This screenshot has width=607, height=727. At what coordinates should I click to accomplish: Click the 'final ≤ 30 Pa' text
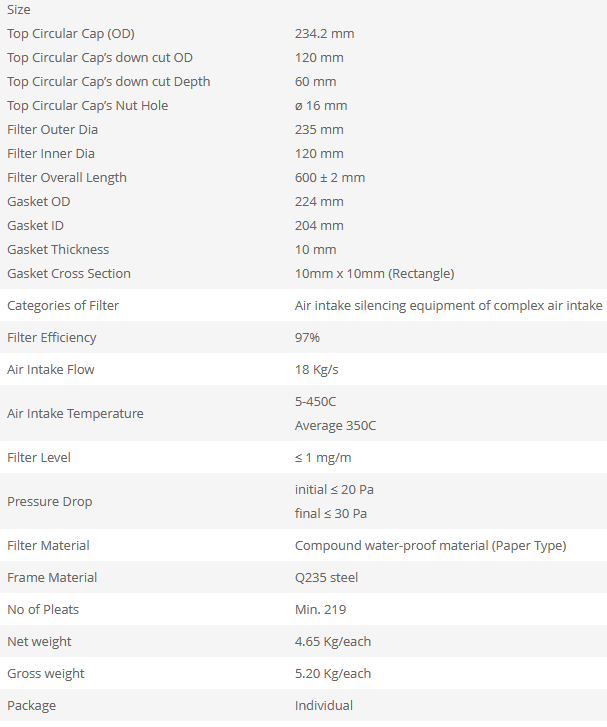[331, 514]
